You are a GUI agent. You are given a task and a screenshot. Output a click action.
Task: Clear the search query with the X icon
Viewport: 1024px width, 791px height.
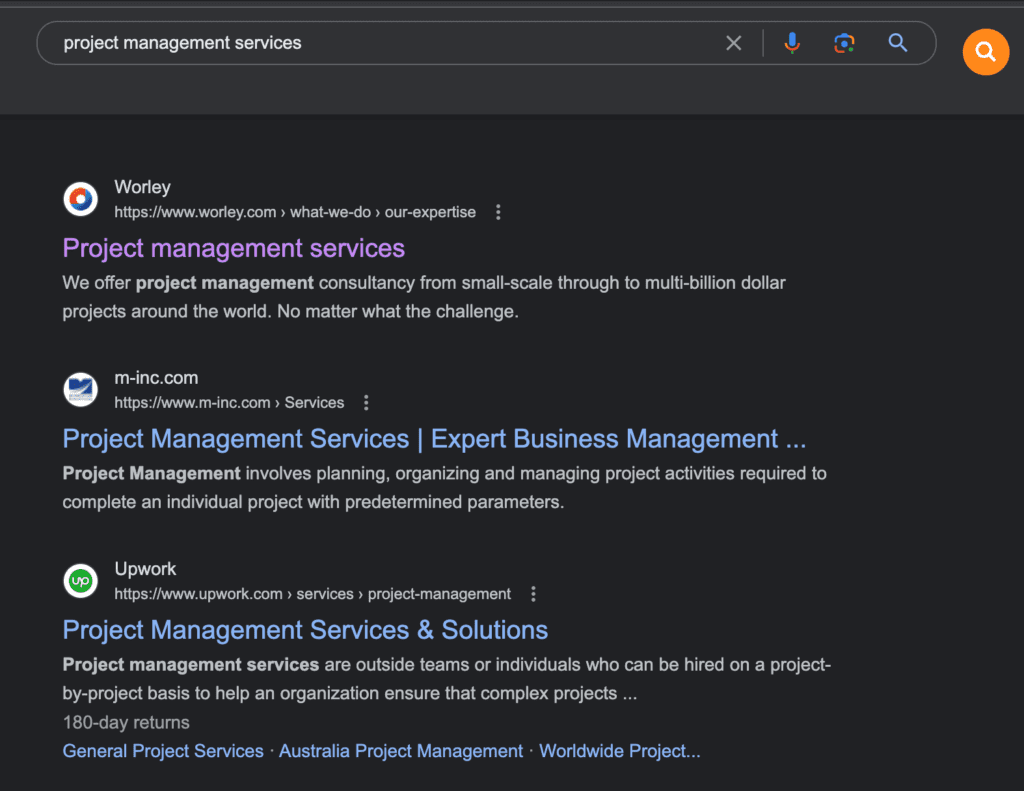[x=733, y=43]
